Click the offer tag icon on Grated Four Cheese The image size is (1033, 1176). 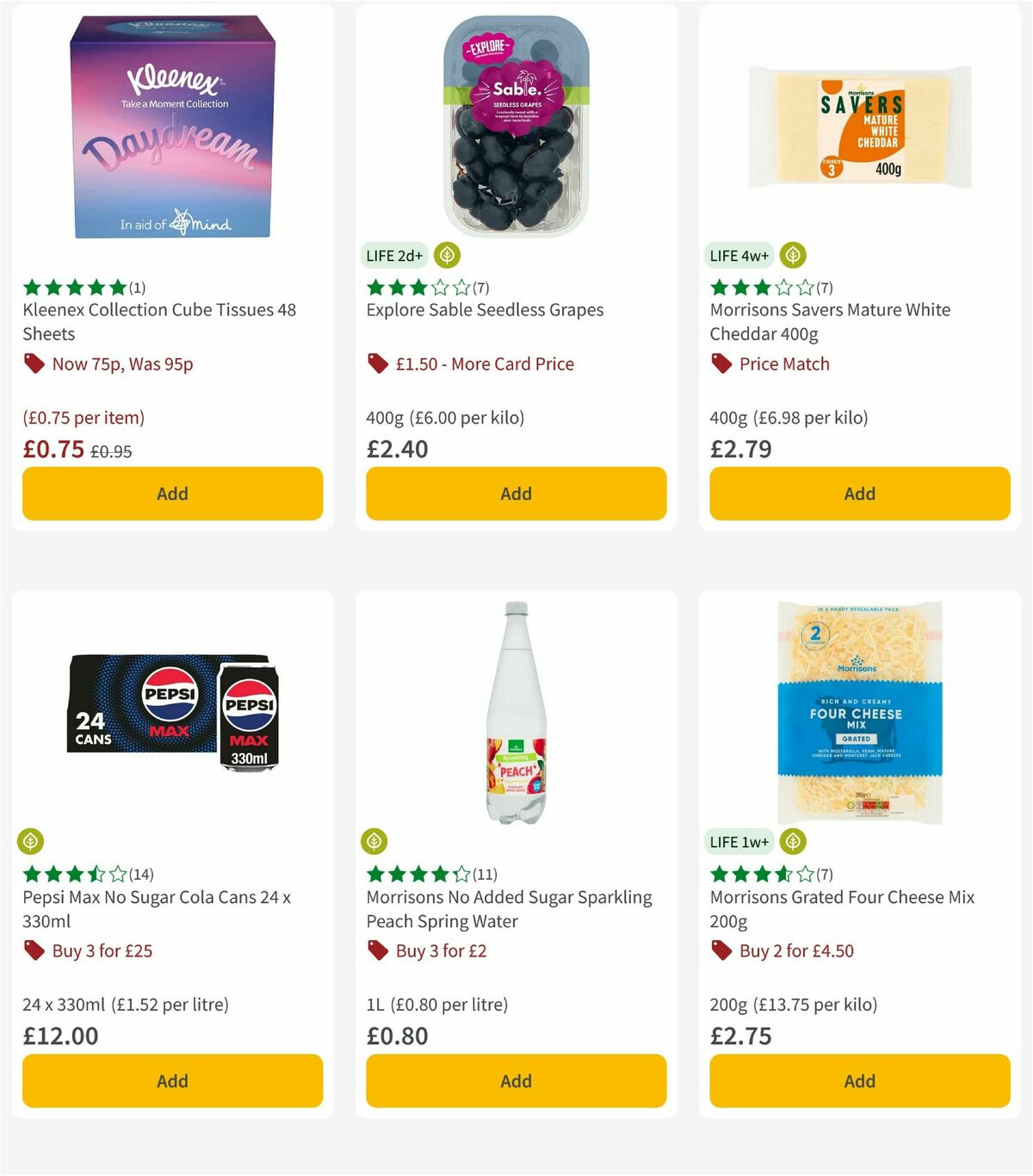point(721,951)
